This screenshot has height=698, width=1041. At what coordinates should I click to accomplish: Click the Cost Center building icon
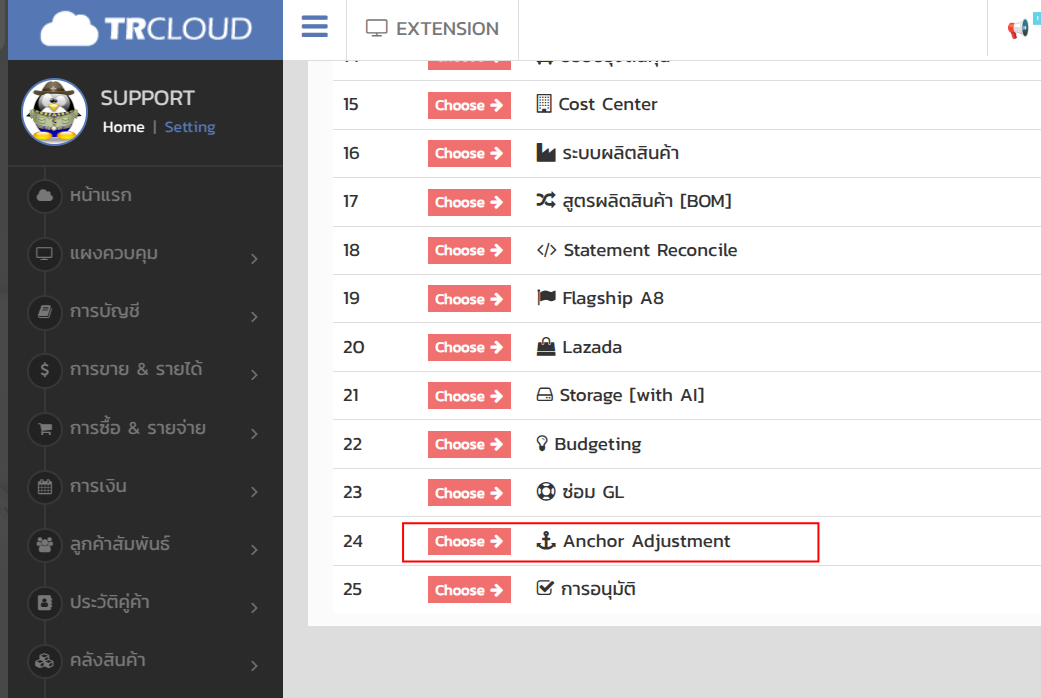pyautogui.click(x=544, y=104)
